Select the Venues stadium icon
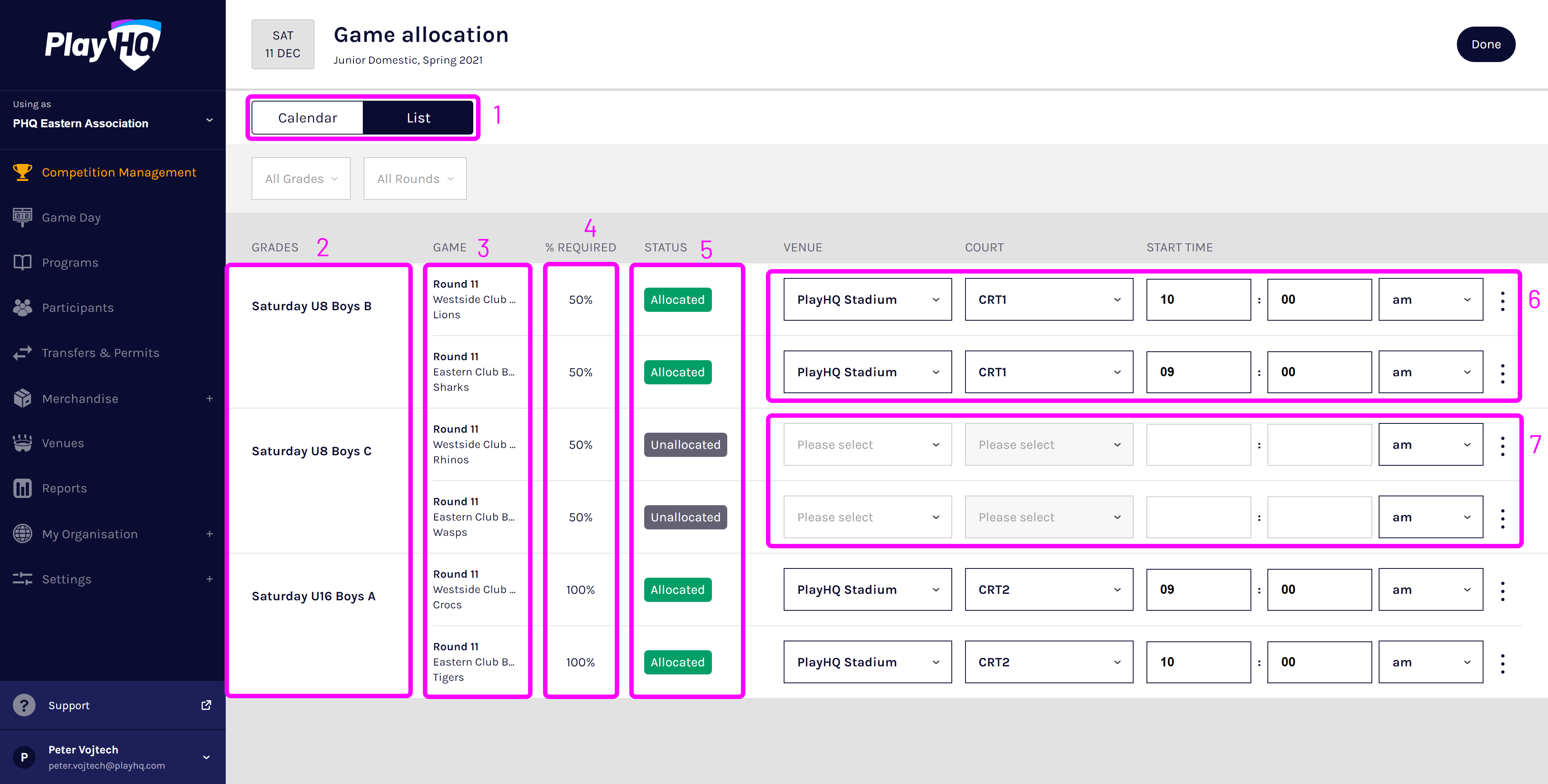The width and height of the screenshot is (1548, 784). (22, 443)
